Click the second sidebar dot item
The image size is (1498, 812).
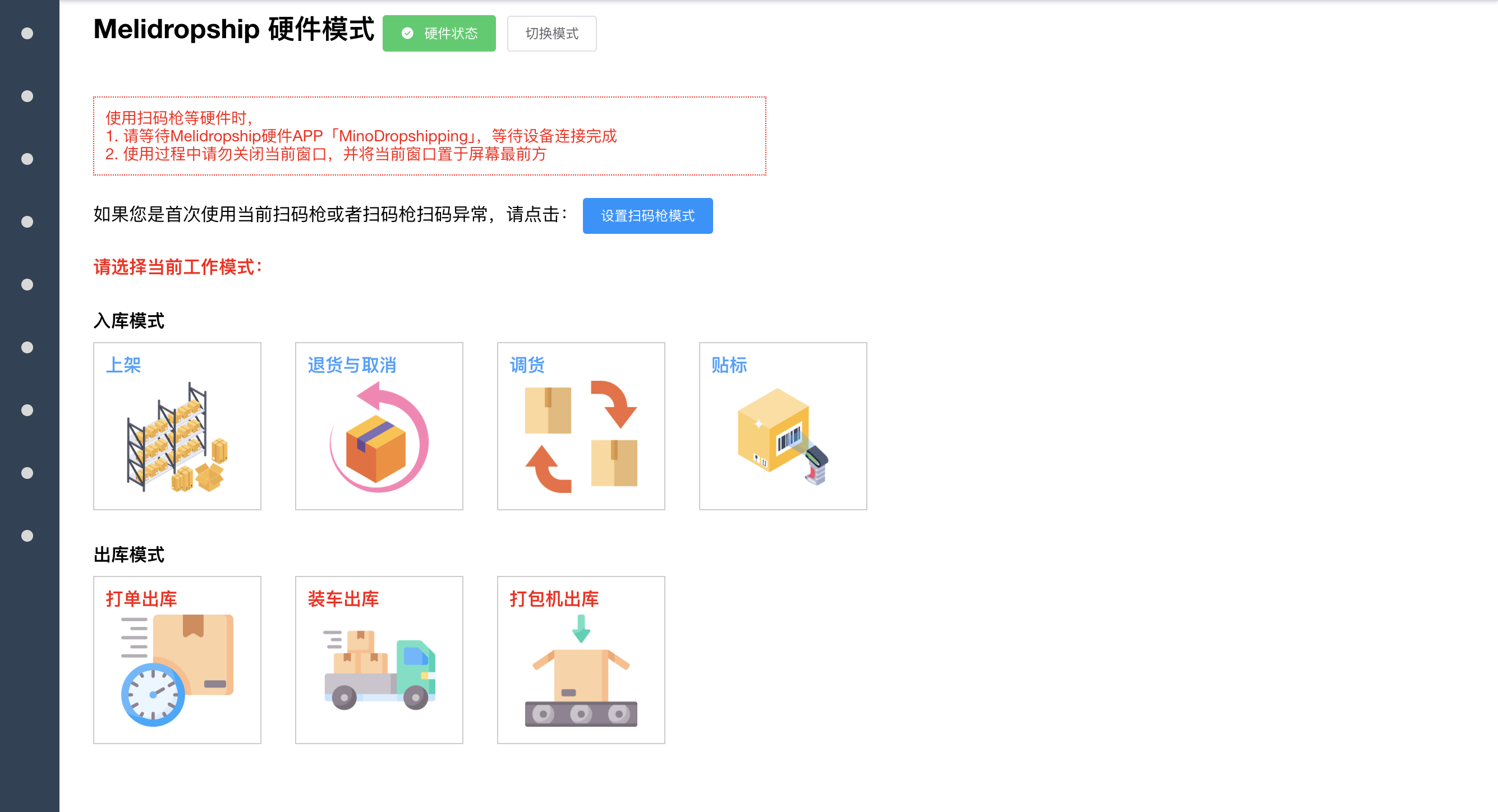(x=27, y=96)
